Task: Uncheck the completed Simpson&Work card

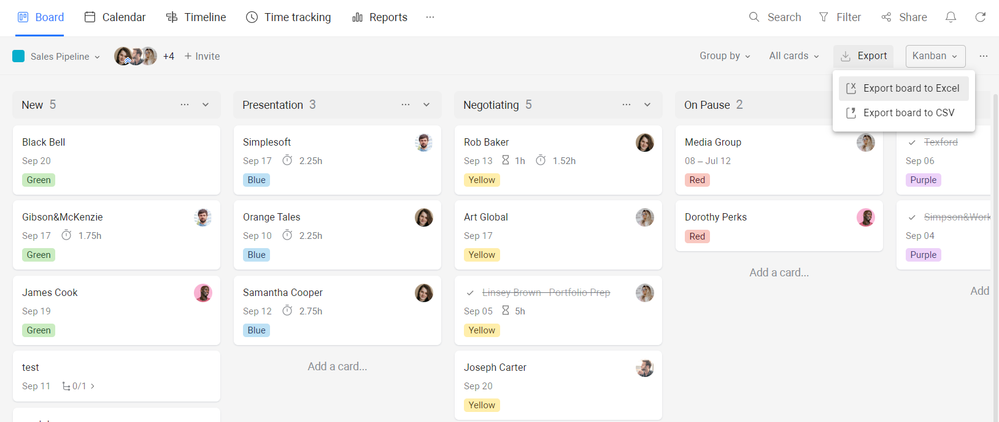Action: pos(912,217)
